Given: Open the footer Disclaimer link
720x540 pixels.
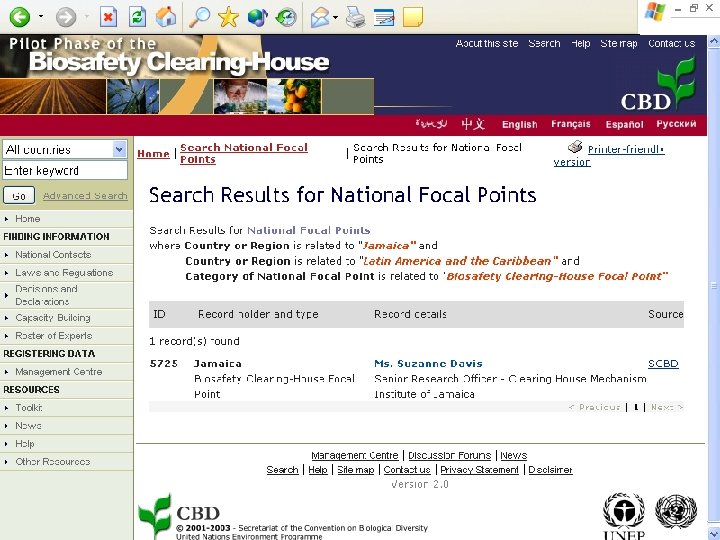Looking at the screenshot, I should point(550,470).
